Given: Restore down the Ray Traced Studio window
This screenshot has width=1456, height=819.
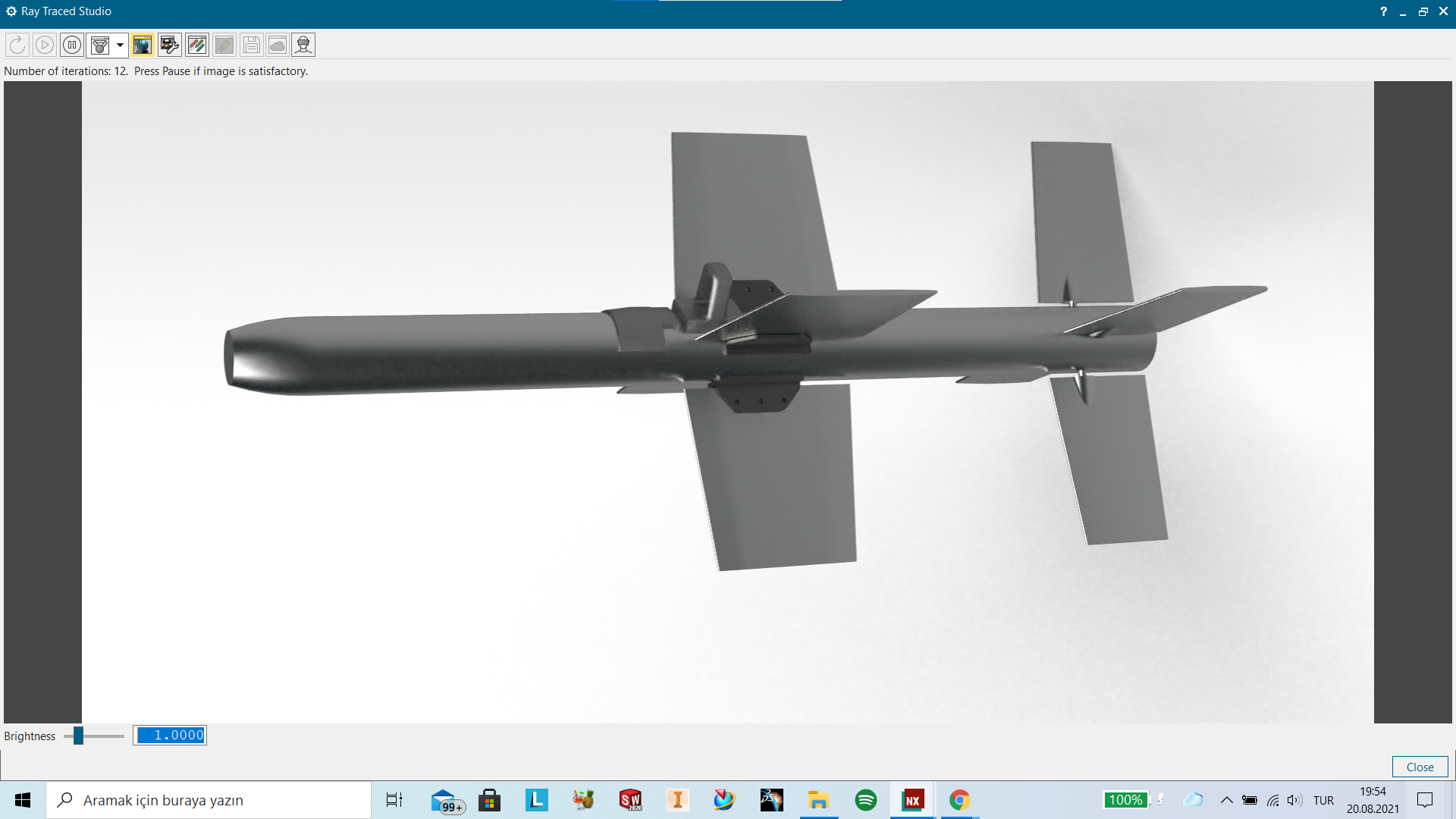Looking at the screenshot, I should [1423, 11].
